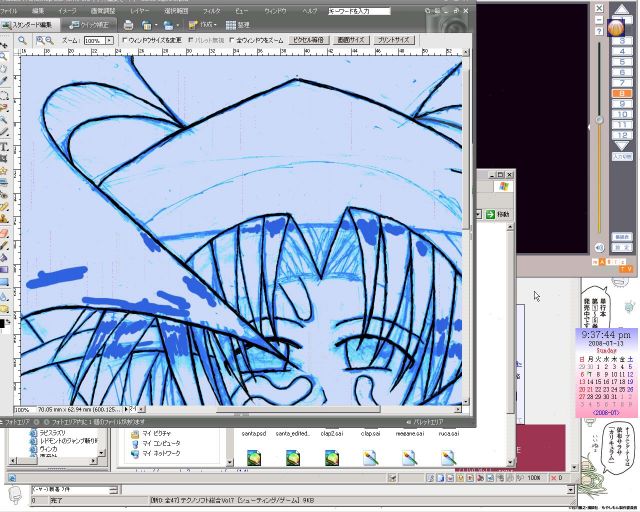The height and width of the screenshot is (512, 640).
Task: Click the save/calendar shortcut icon
Action: click(146, 25)
